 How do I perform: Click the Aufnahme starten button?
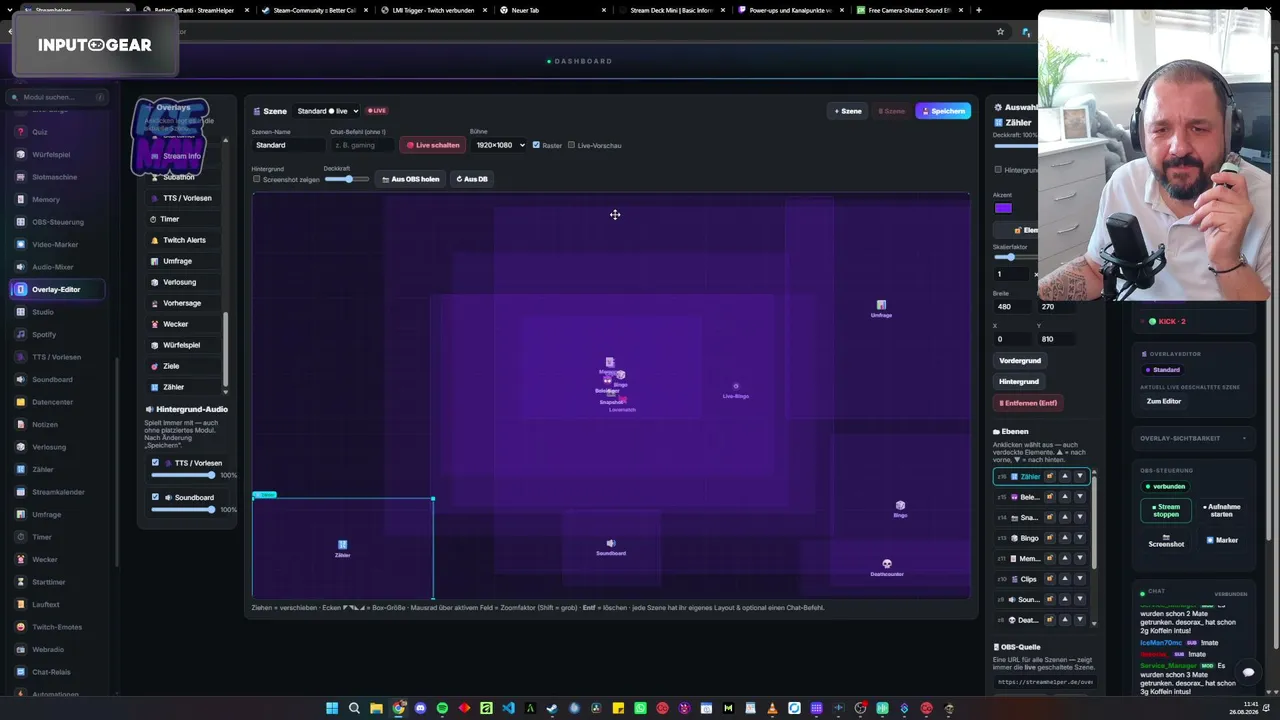point(1221,510)
